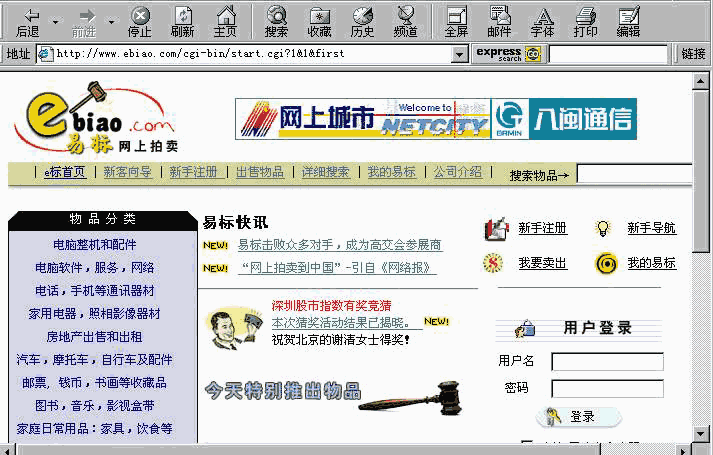Image resolution: width=713 pixels, height=455 pixels.
Task: Click into the 用户名 username field
Action: point(607,361)
